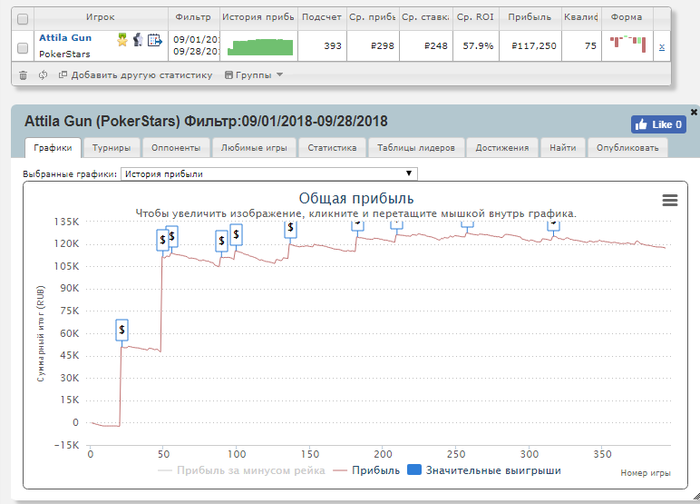Click the 09/01–09/28 filter date cell

click(x=194, y=46)
